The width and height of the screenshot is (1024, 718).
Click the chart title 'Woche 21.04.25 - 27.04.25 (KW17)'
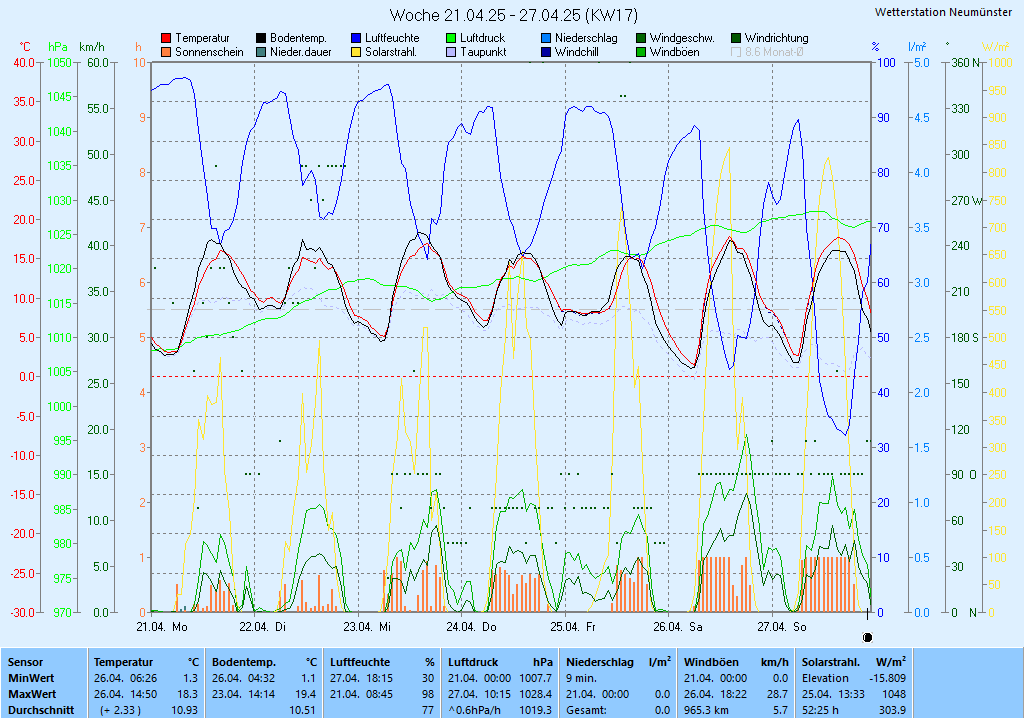513,15
